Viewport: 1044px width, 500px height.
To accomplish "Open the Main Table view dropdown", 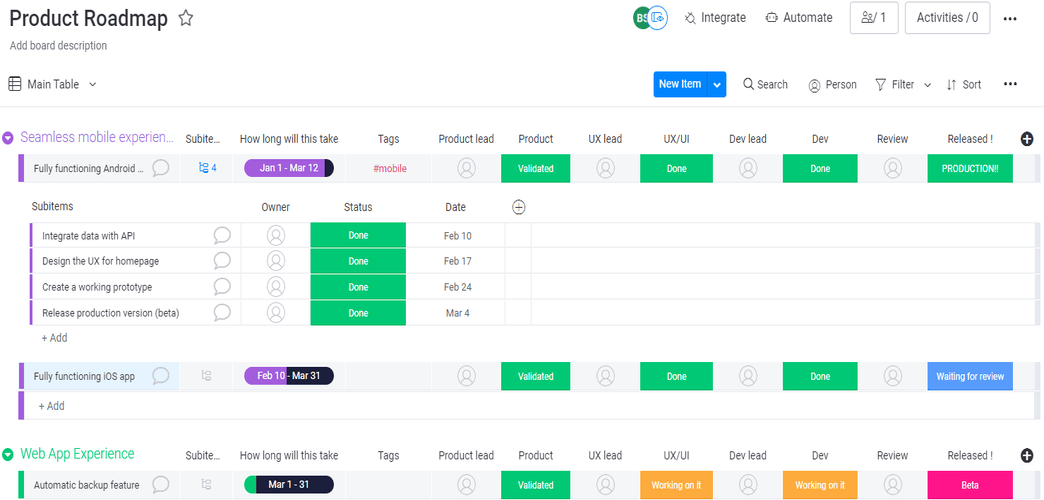I will point(93,85).
